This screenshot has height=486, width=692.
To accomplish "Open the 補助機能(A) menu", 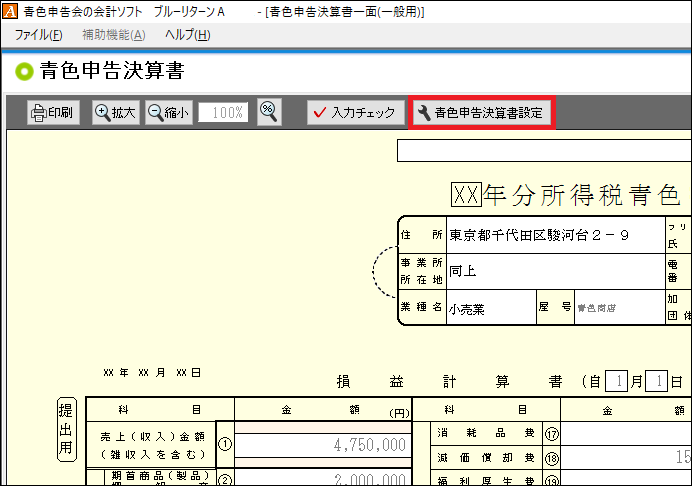I will coord(114,34).
